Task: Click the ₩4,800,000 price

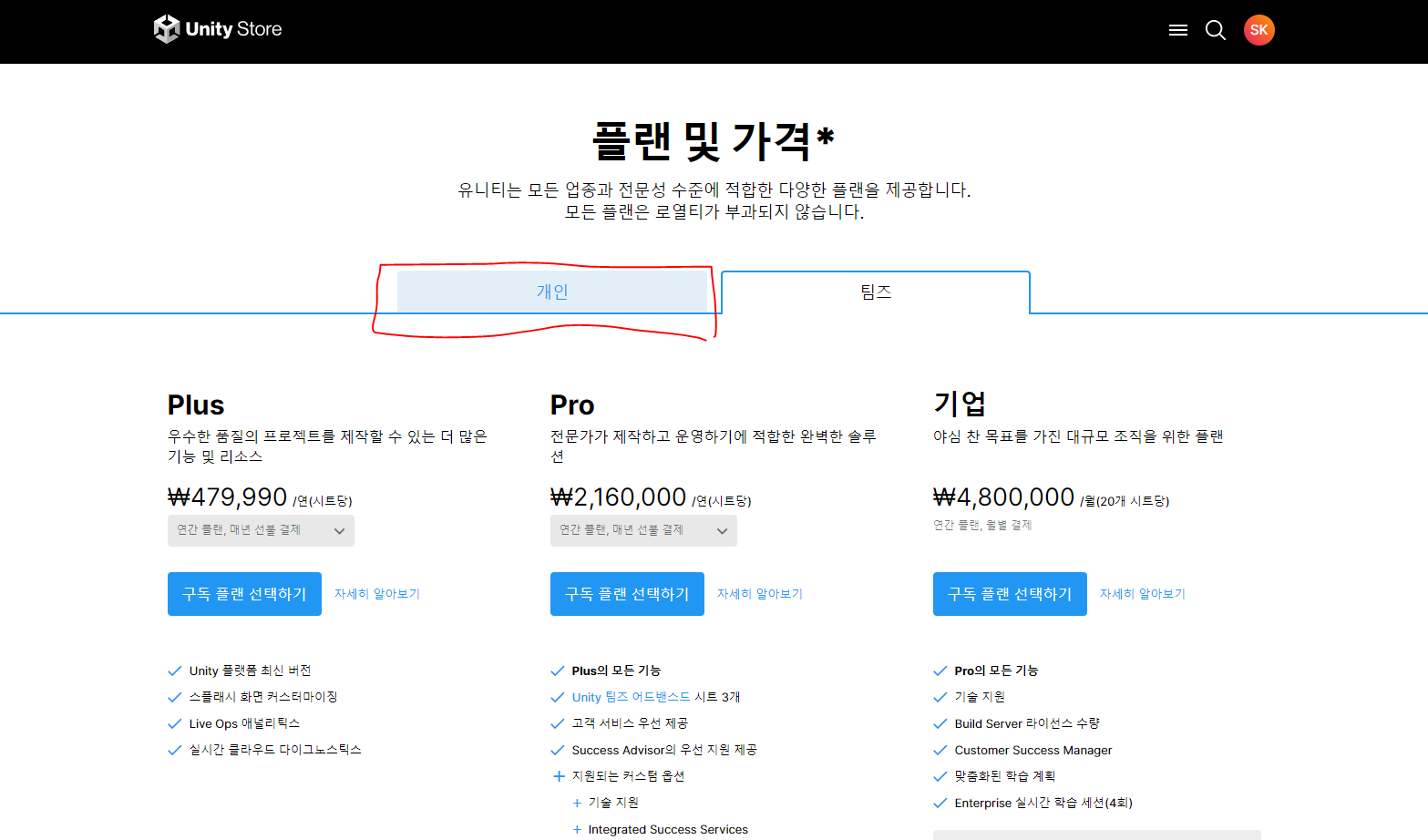Action: click(1004, 497)
